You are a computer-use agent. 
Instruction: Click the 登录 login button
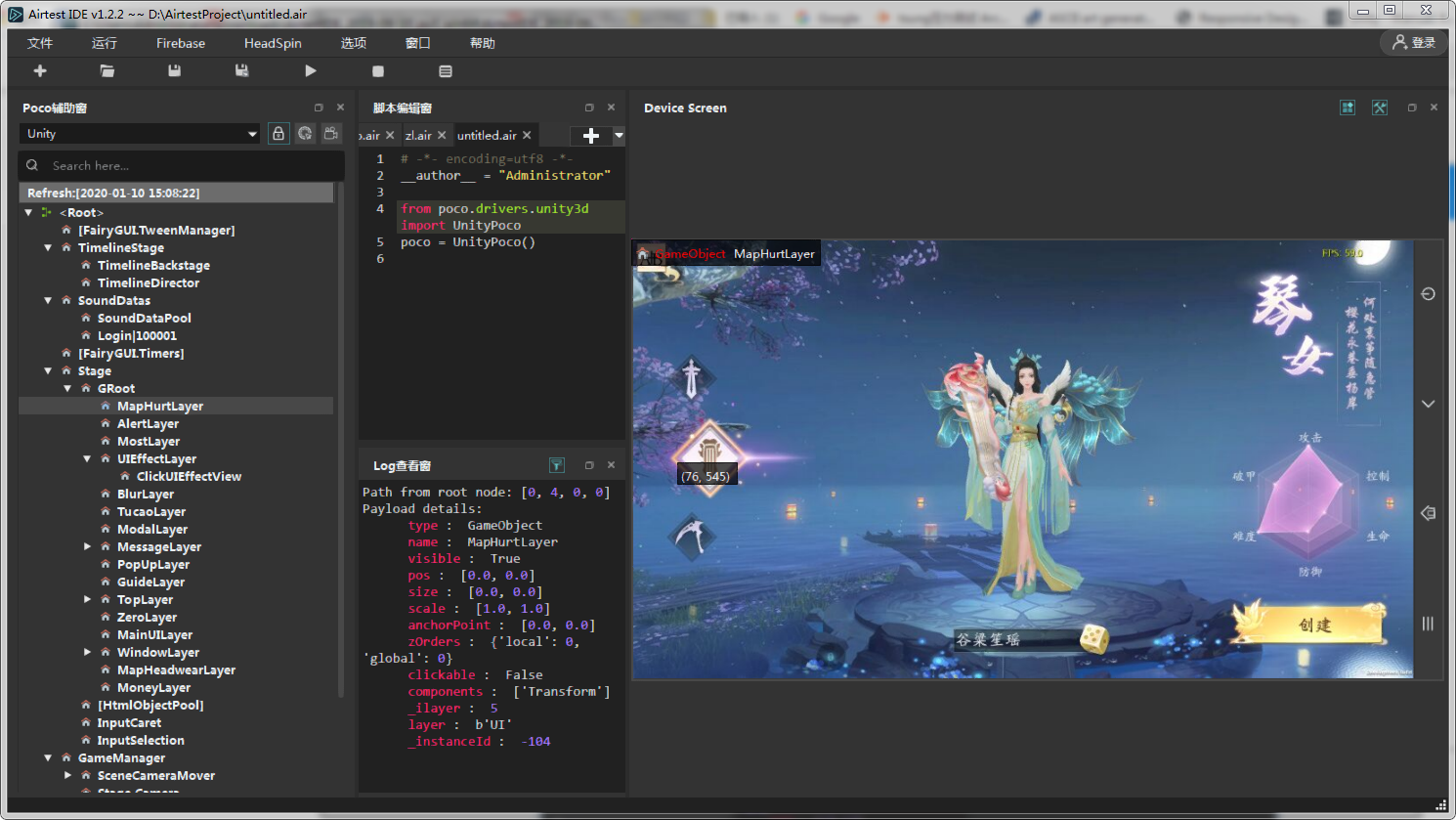click(x=1414, y=42)
